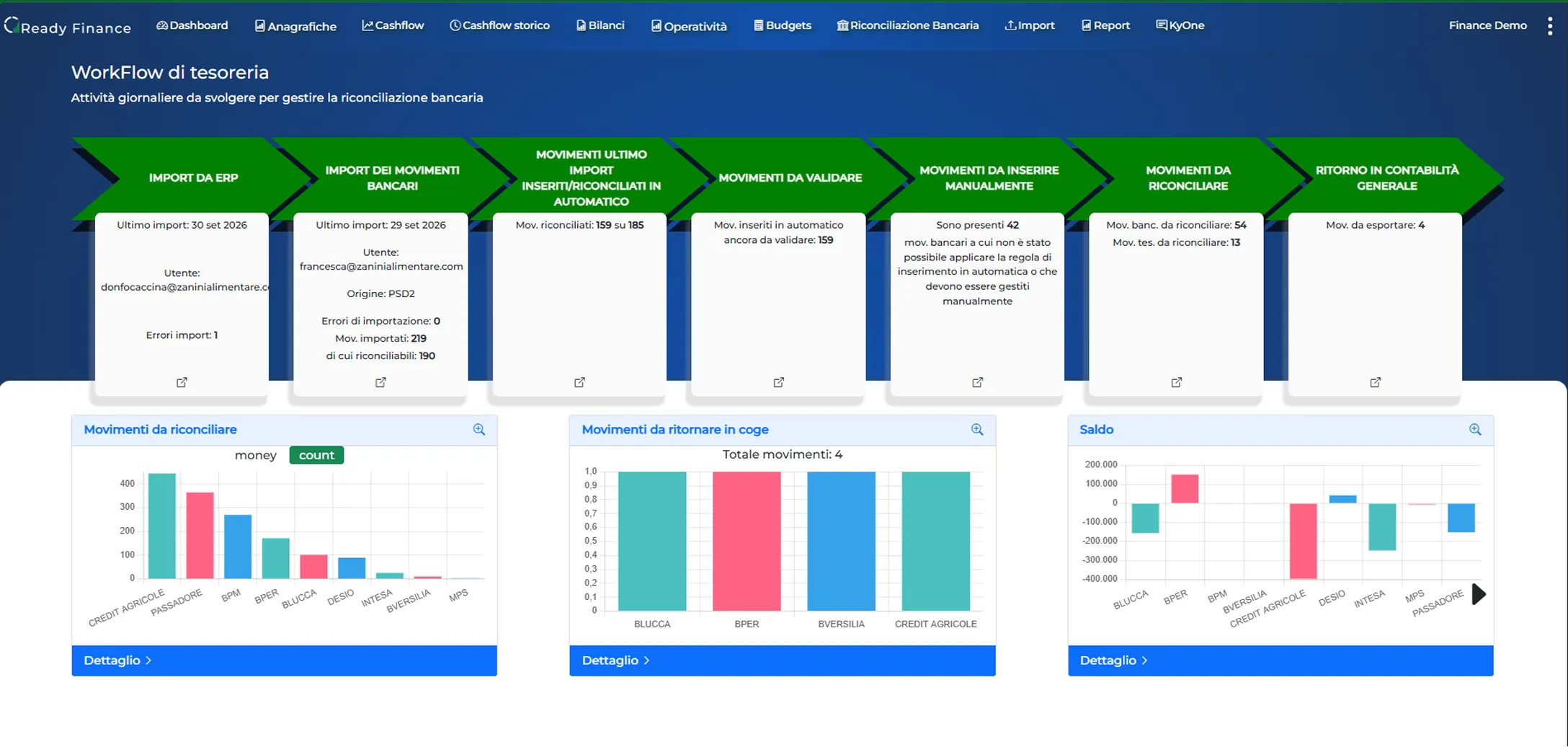Open the Bilanci menu
The height and width of the screenshot is (747, 1568).
pyautogui.click(x=600, y=25)
